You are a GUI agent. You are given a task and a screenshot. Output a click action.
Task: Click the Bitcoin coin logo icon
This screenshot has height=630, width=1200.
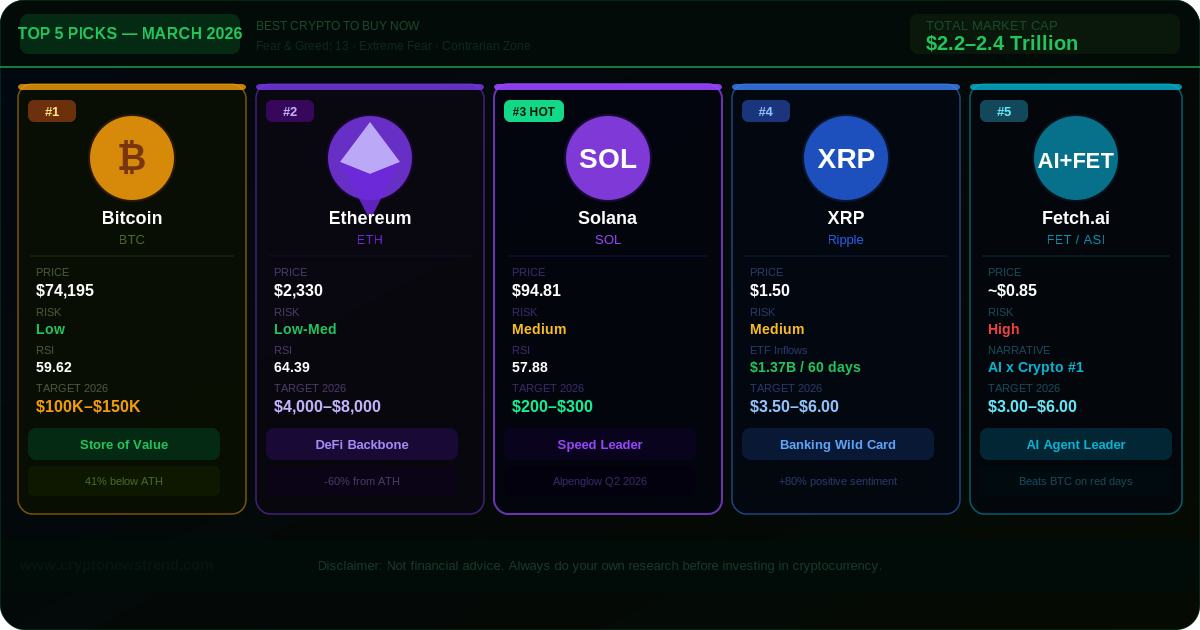pyautogui.click(x=132, y=158)
